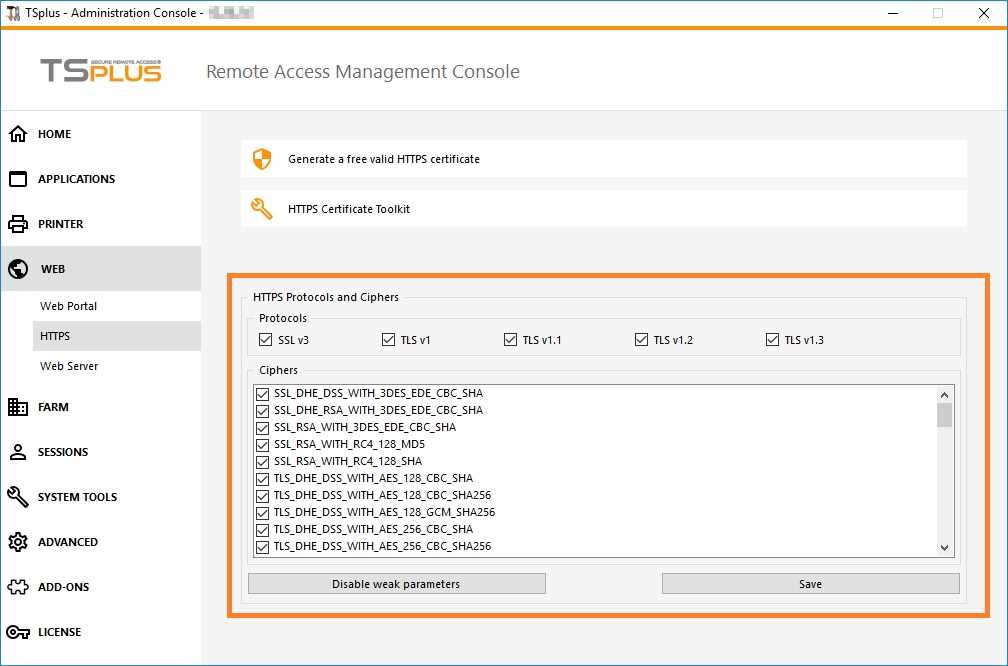Screen dimensions: 1008x666
Task: Open the HTTPS Certificate Toolkit
Action: [x=347, y=209]
